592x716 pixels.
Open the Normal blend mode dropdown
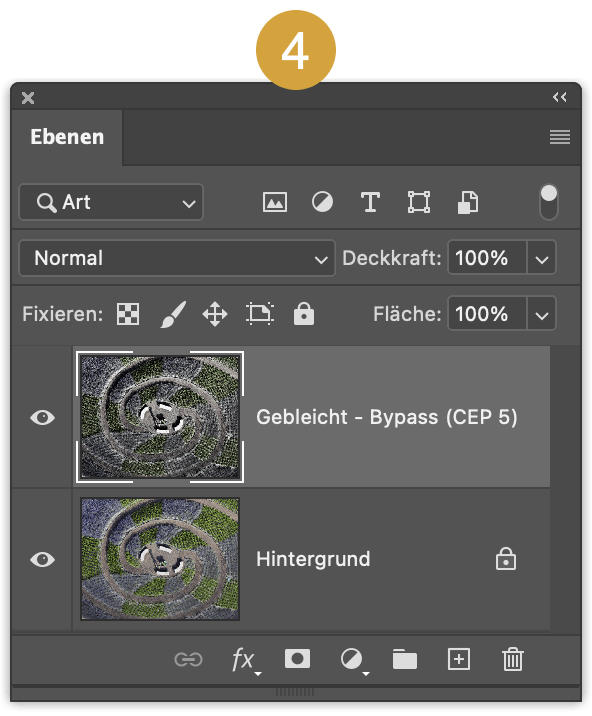pyautogui.click(x=177, y=258)
